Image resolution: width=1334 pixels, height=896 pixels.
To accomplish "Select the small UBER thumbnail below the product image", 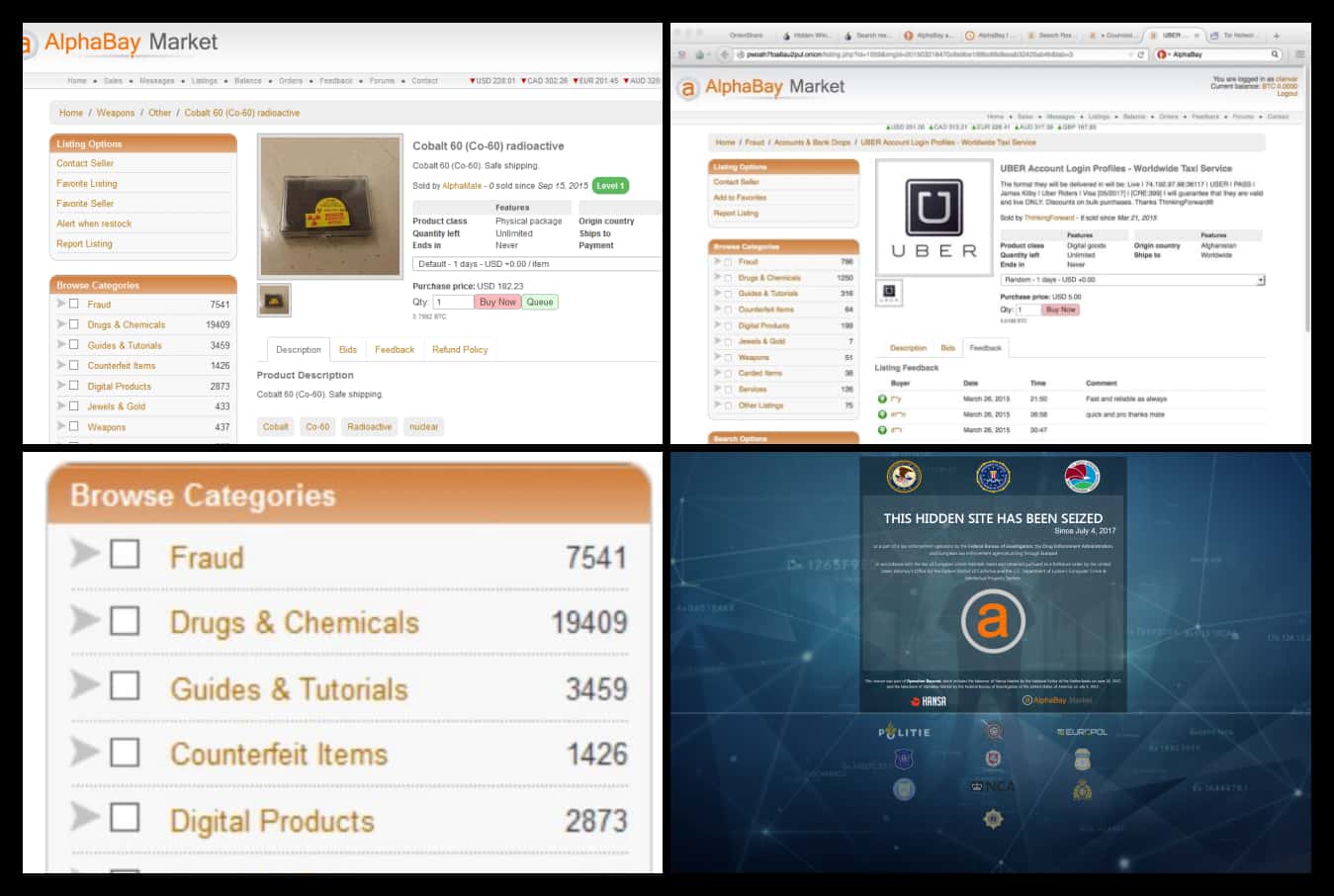I will (x=888, y=292).
